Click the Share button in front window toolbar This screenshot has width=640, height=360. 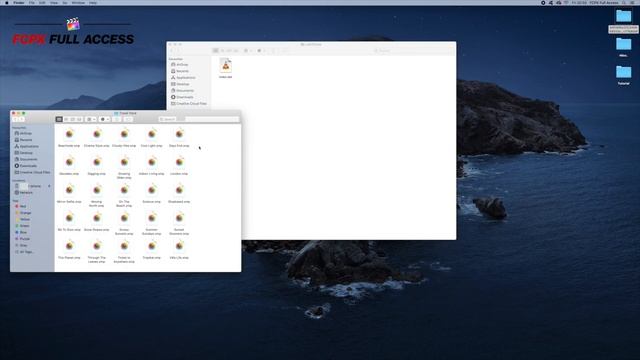click(x=117, y=119)
